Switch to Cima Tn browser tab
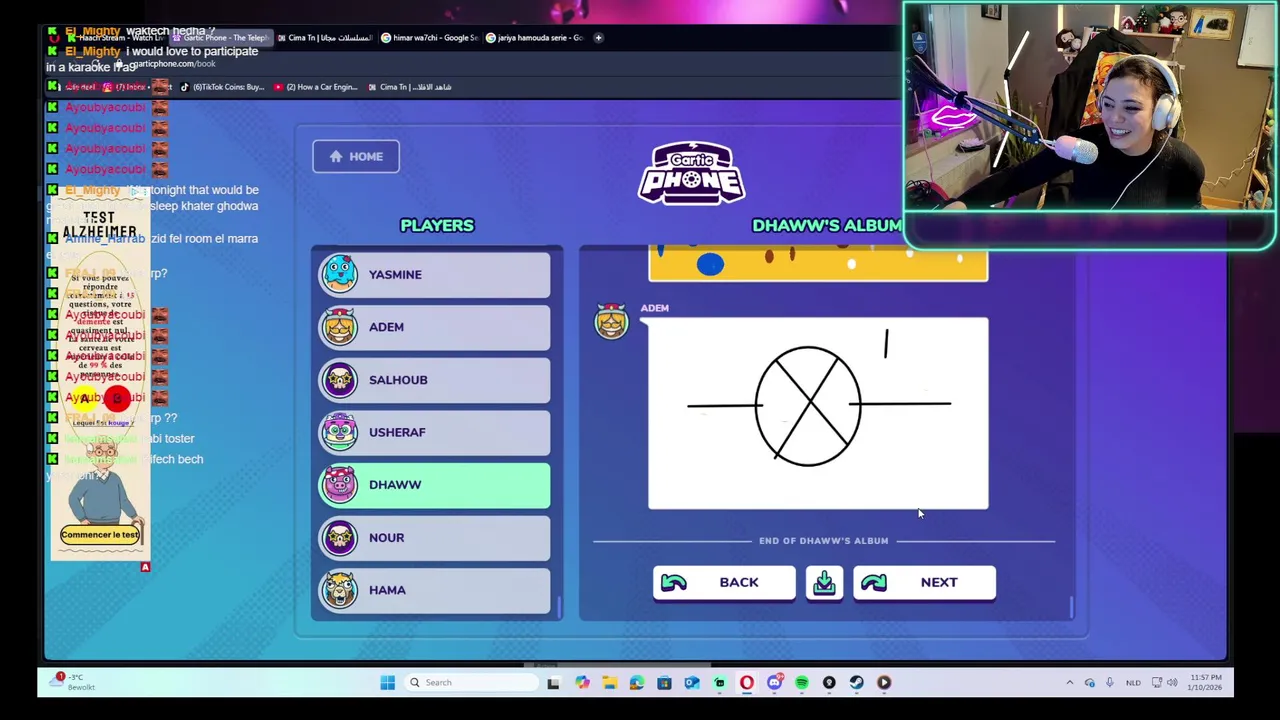 (325, 38)
